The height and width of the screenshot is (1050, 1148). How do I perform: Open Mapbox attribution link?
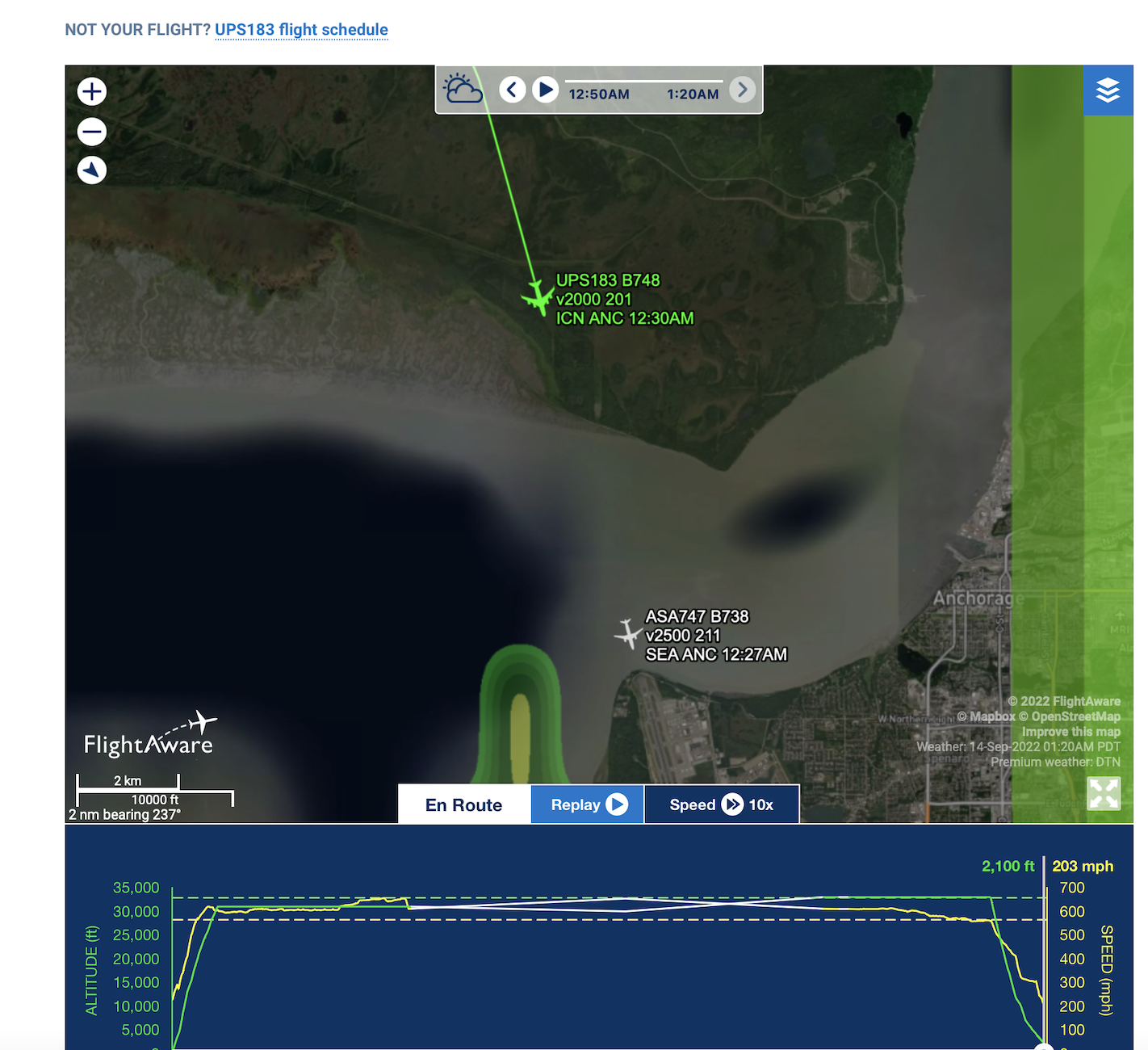pos(986,716)
